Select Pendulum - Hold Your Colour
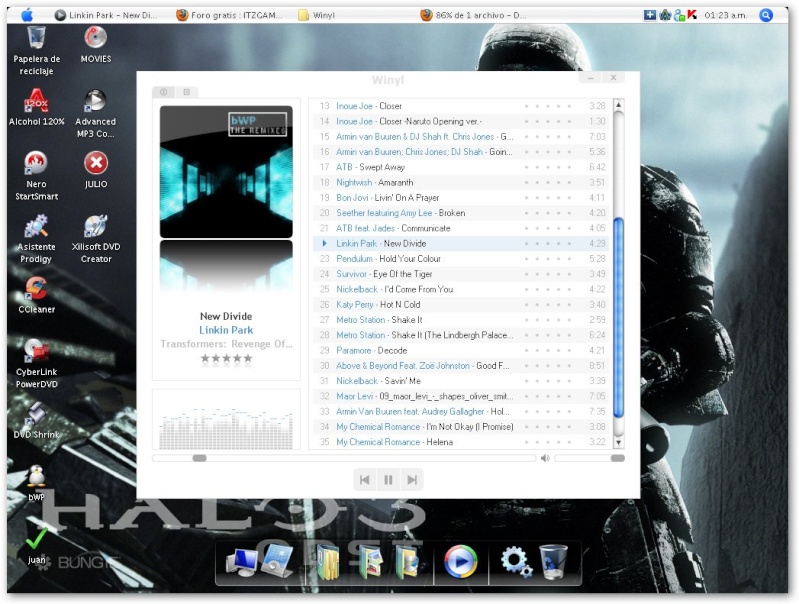The image size is (799, 604). [x=461, y=259]
